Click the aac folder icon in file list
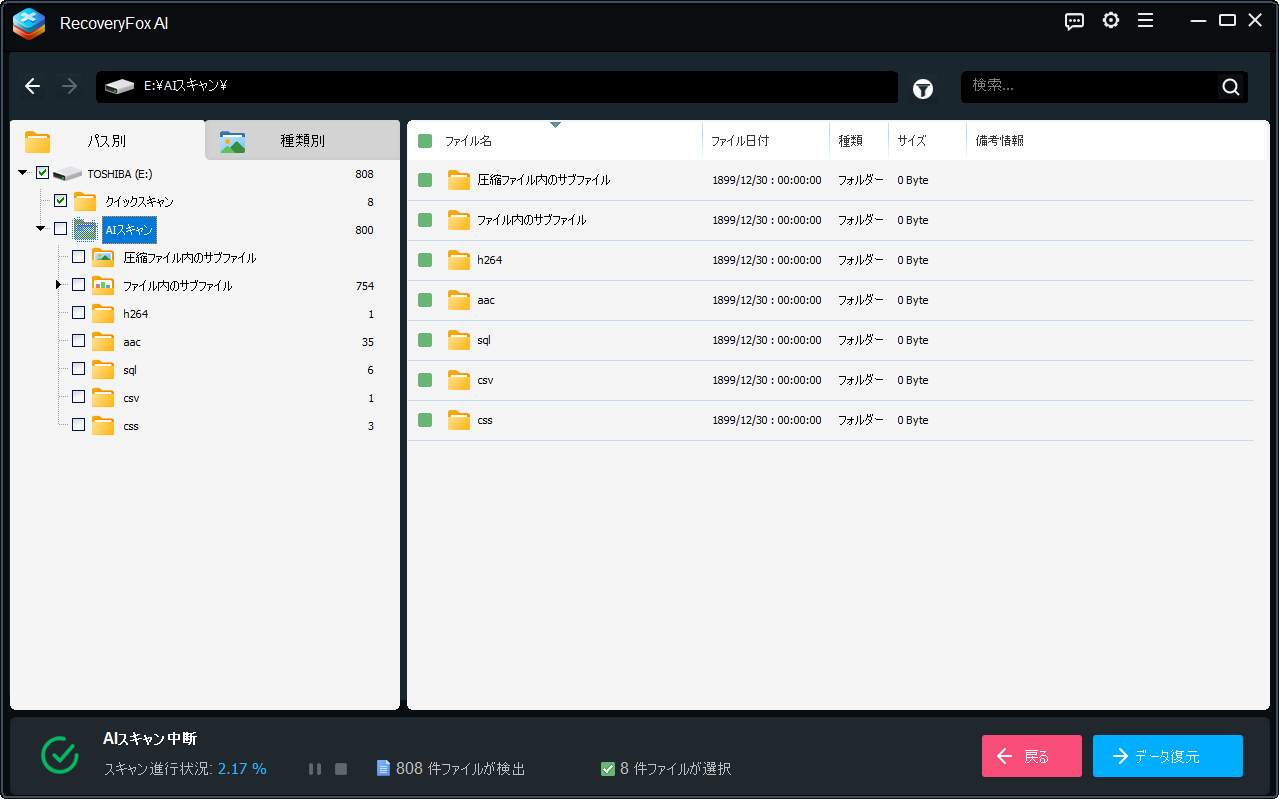 click(459, 300)
